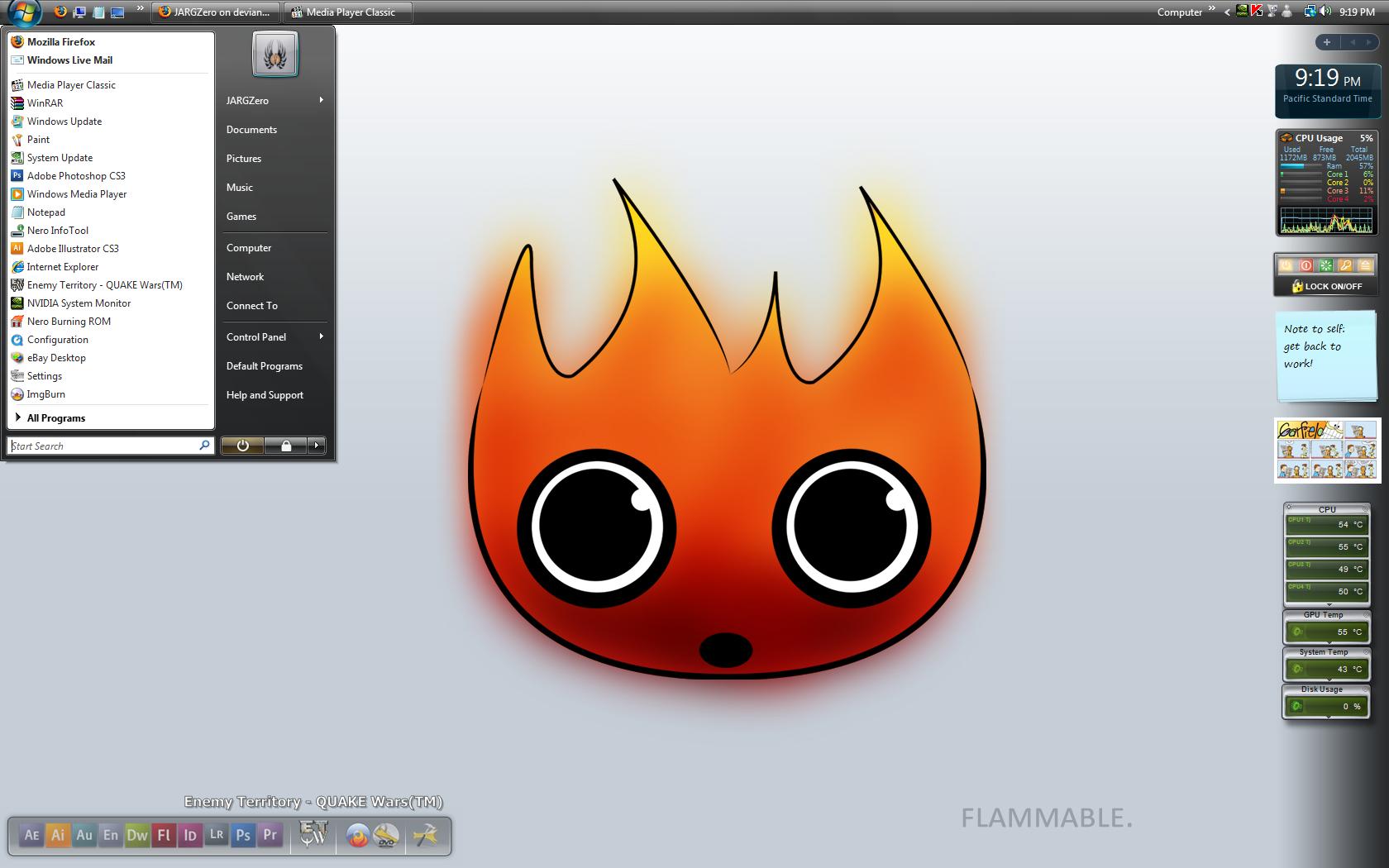Open InDesign (Id) dock icon

pyautogui.click(x=190, y=835)
